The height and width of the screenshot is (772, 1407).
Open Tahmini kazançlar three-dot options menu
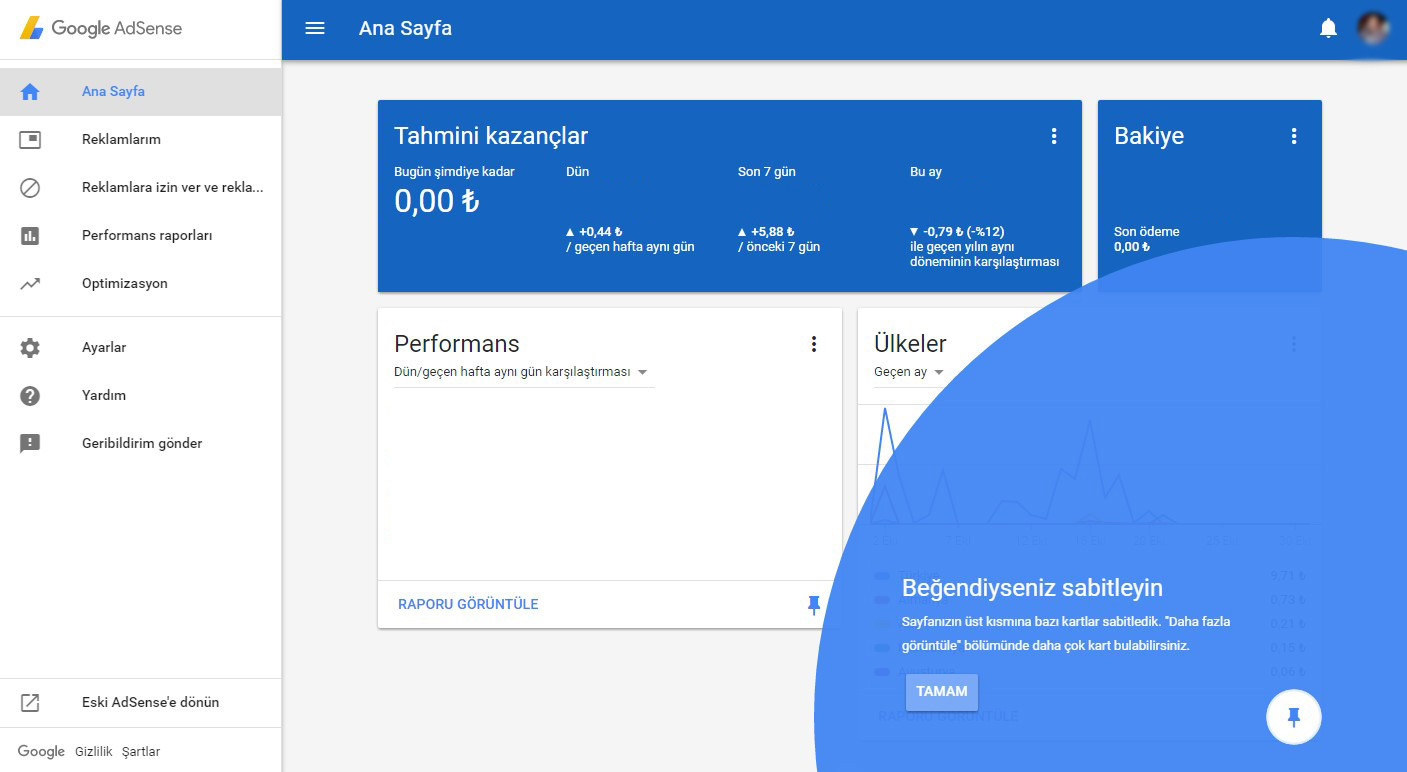click(1053, 136)
